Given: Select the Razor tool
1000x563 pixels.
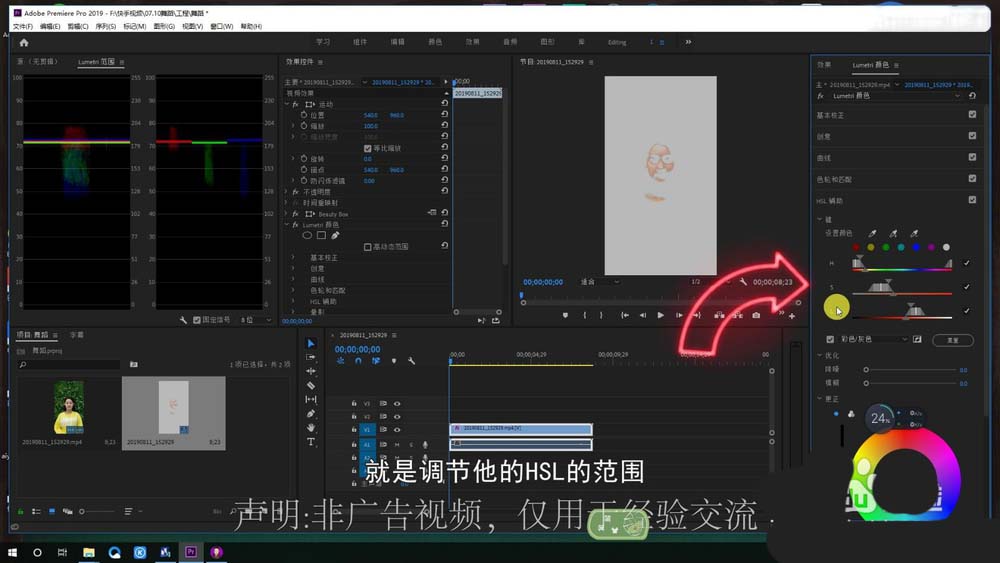Looking at the screenshot, I should click(311, 385).
